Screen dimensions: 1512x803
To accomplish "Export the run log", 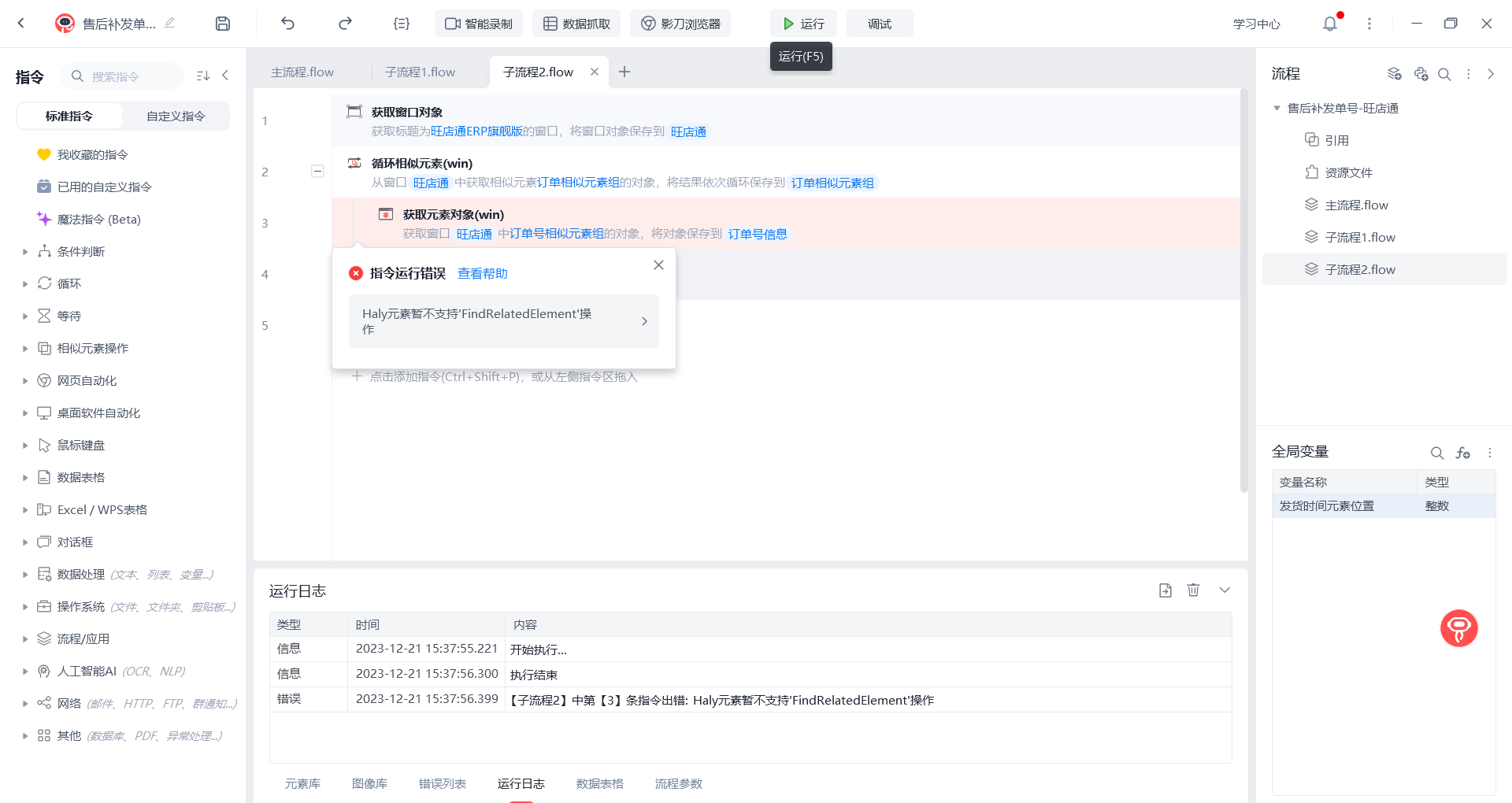I will pos(1165,590).
